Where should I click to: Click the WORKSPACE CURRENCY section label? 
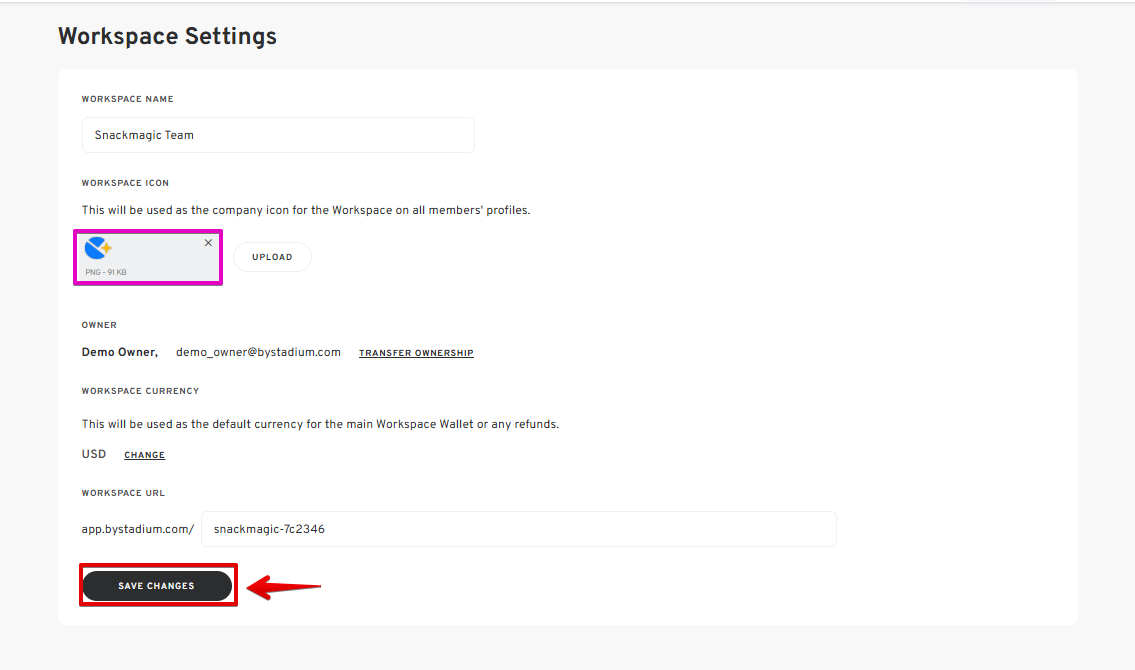tap(140, 391)
